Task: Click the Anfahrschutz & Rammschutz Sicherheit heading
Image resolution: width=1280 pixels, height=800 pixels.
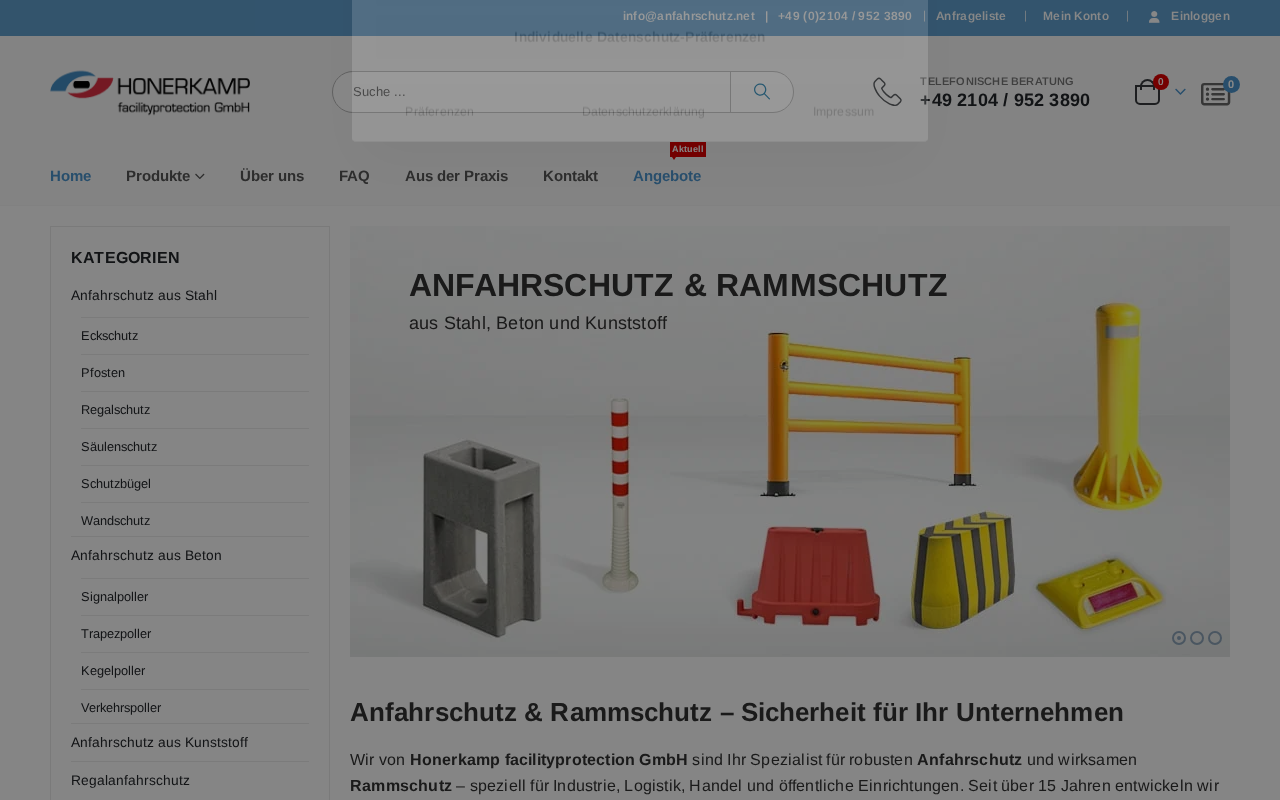Action: (x=737, y=712)
